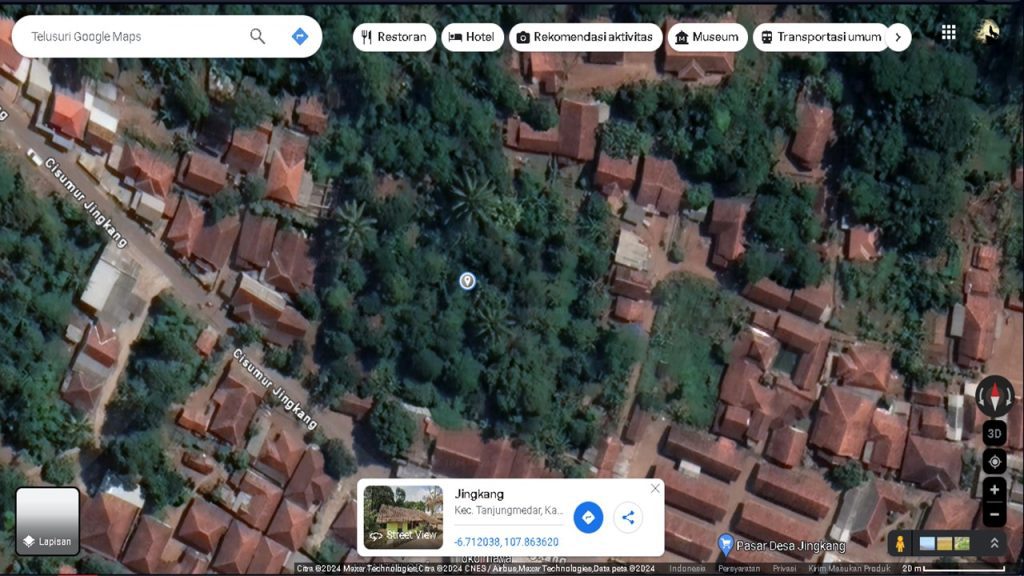The height and width of the screenshot is (576, 1024).
Task: Get directions to Jingkang from info card
Action: point(588,517)
